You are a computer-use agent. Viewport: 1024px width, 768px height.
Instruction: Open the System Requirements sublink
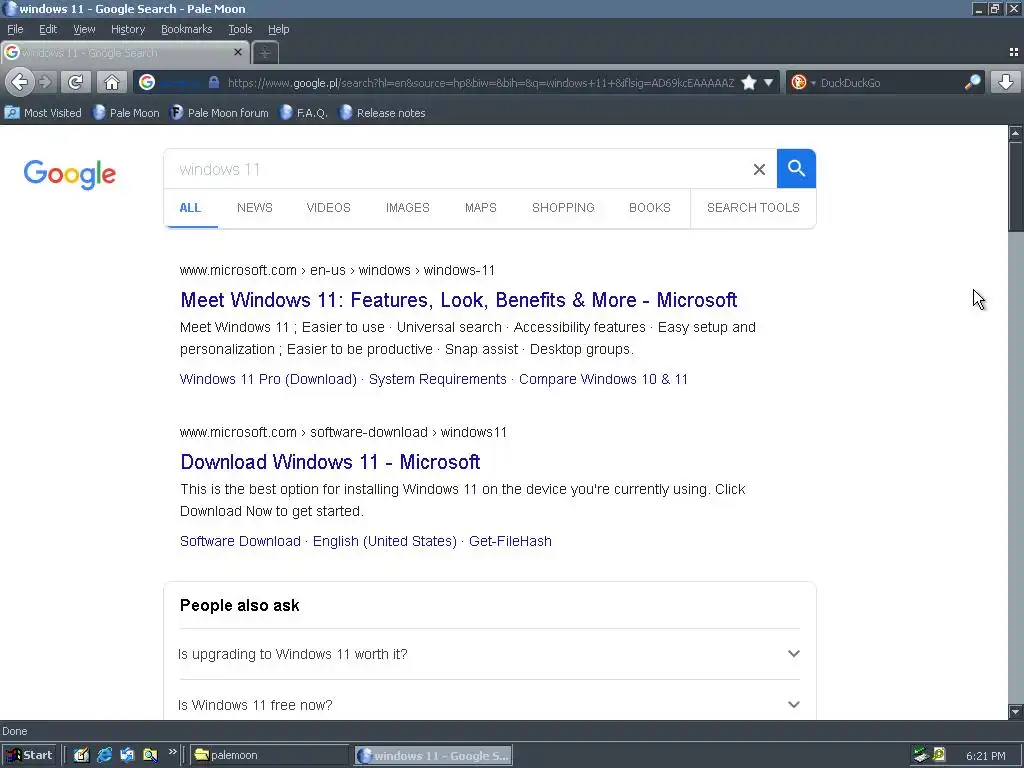[x=438, y=379]
